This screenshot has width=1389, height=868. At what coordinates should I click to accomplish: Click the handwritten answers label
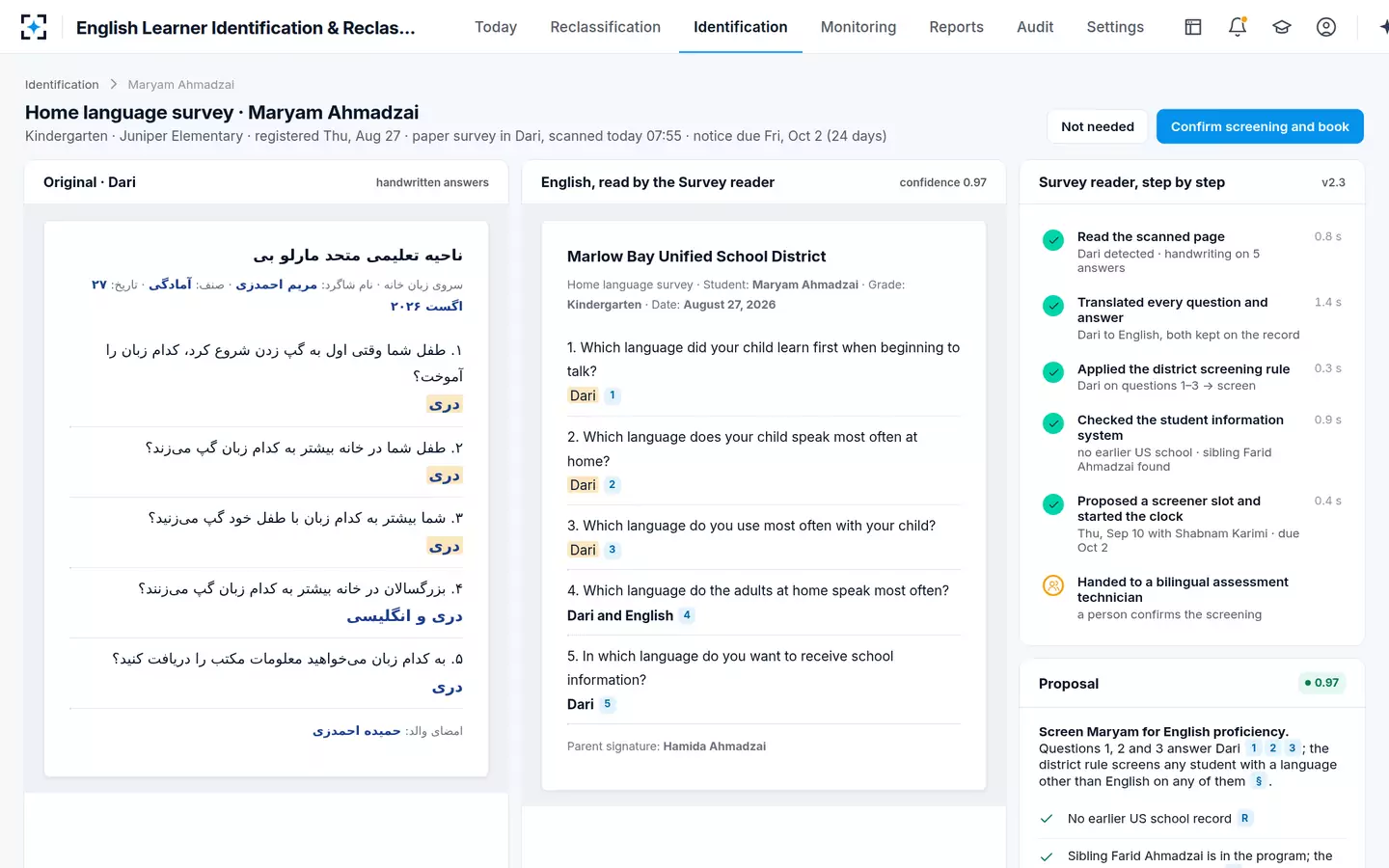click(x=432, y=182)
